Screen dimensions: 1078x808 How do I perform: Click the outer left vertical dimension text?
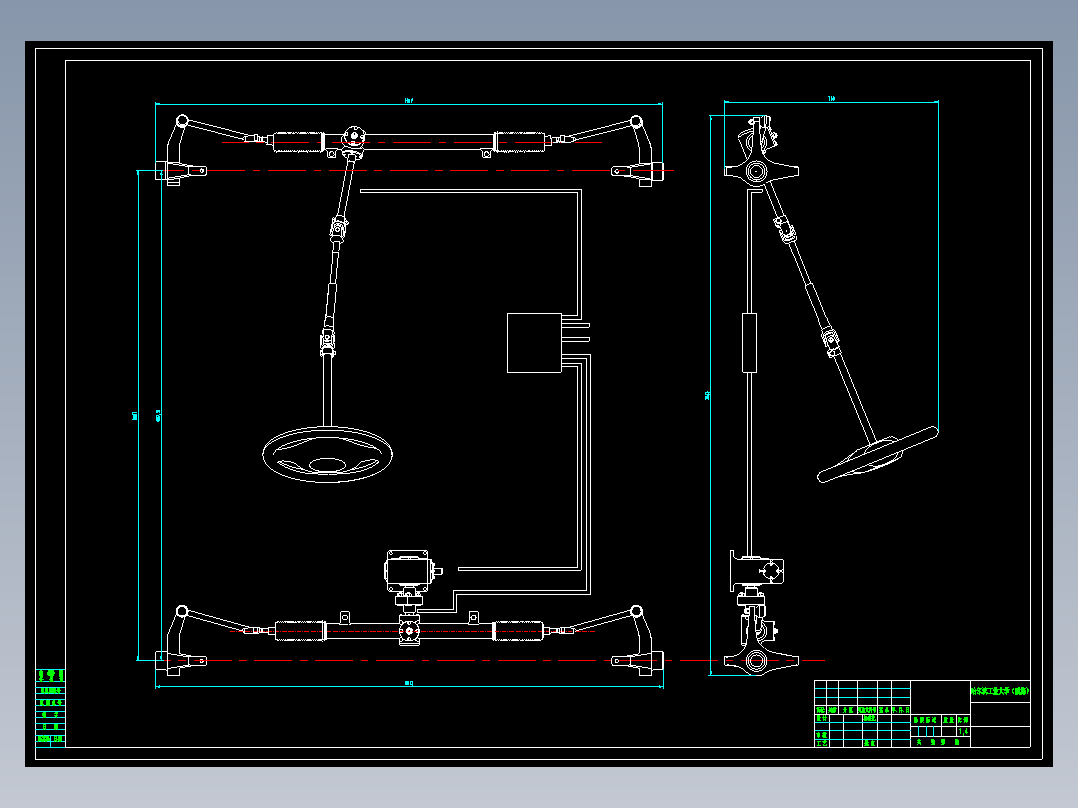135,415
